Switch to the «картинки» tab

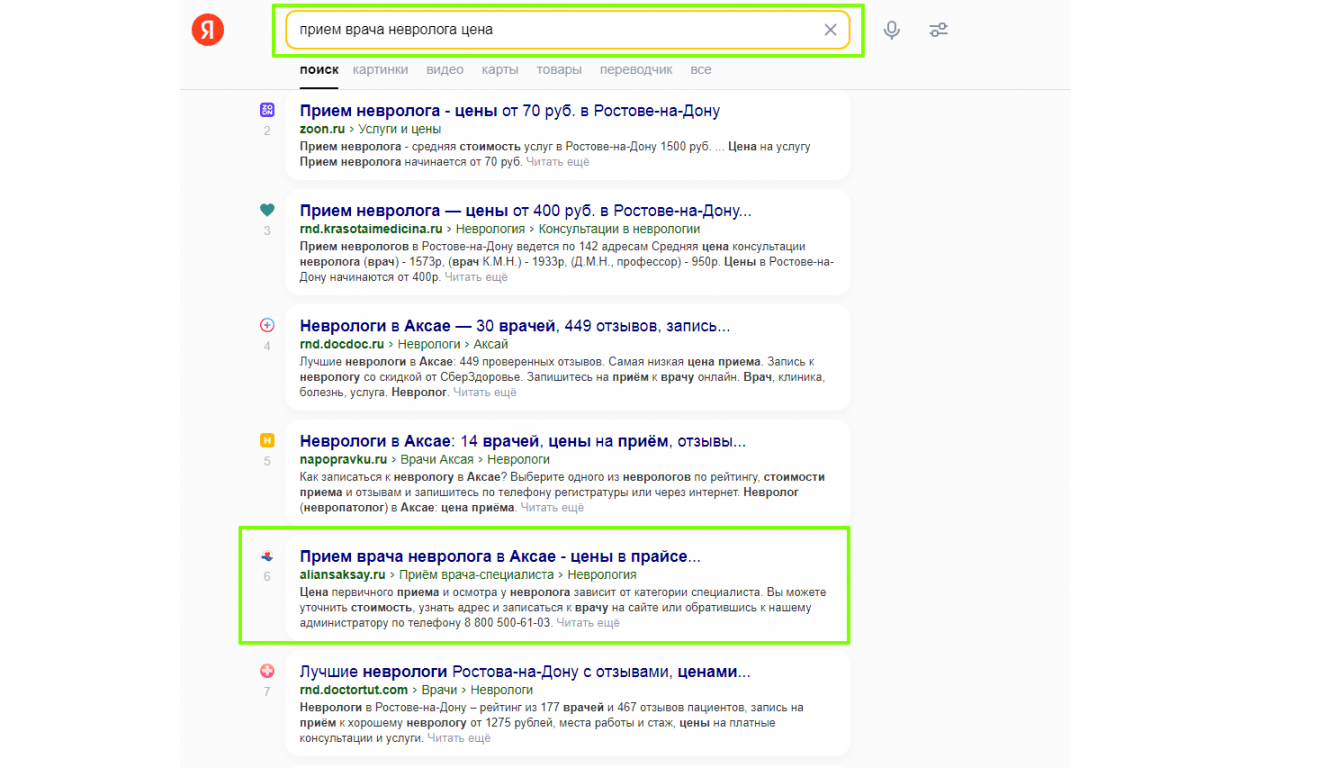point(381,70)
